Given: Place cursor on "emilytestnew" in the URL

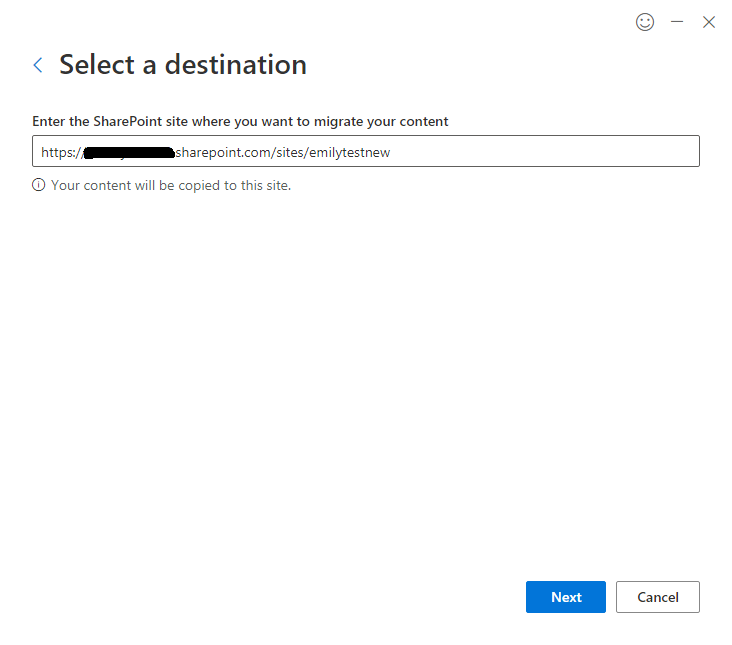Looking at the screenshot, I should pyautogui.click(x=349, y=153).
